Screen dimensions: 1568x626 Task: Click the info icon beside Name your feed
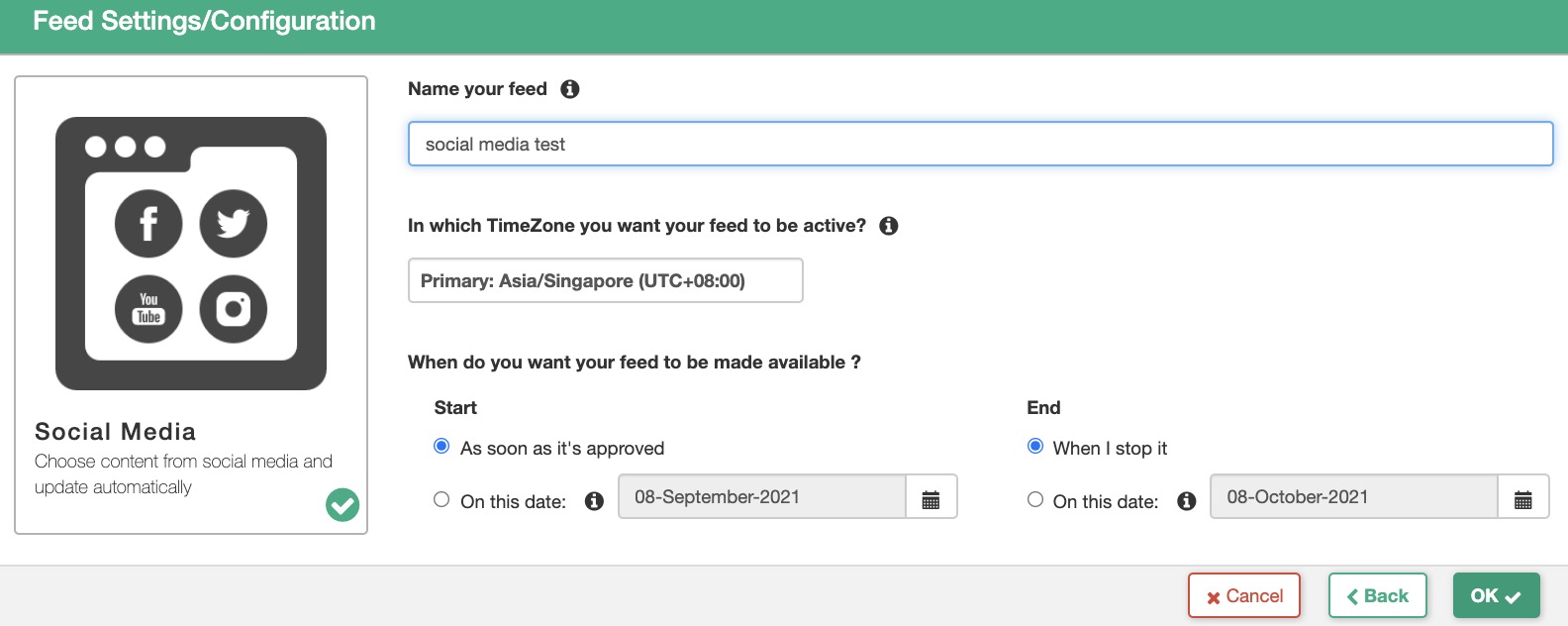[x=570, y=89]
